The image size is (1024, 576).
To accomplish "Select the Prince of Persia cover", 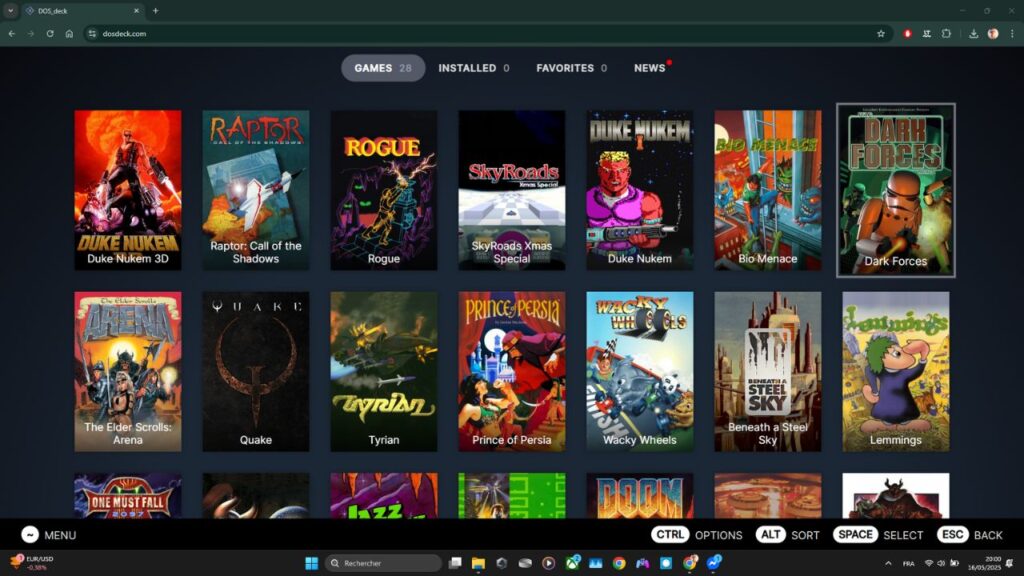I will 512,372.
